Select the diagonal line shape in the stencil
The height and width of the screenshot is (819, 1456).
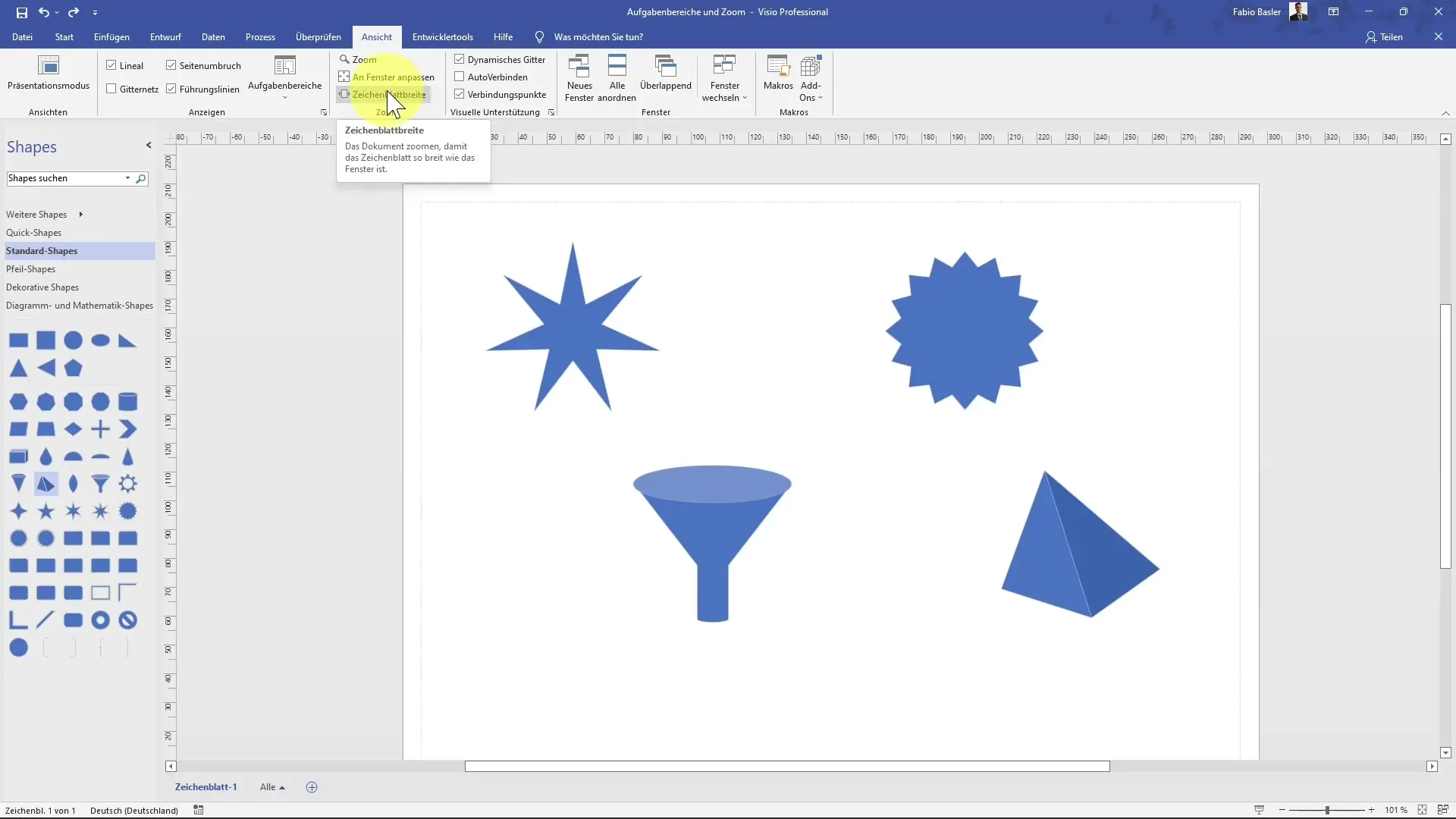click(x=46, y=620)
